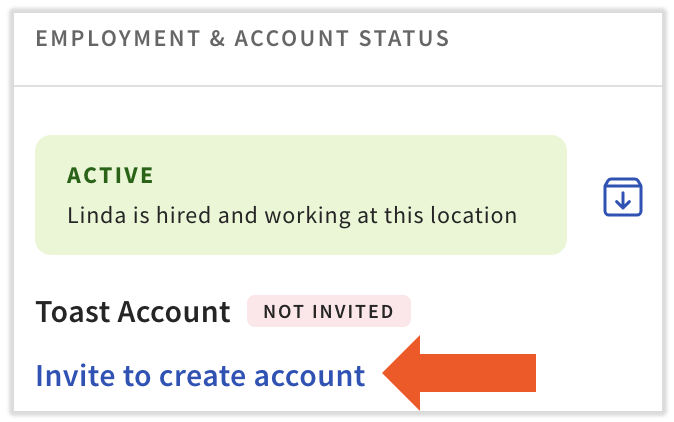Click the Toast Account label

tap(133, 312)
